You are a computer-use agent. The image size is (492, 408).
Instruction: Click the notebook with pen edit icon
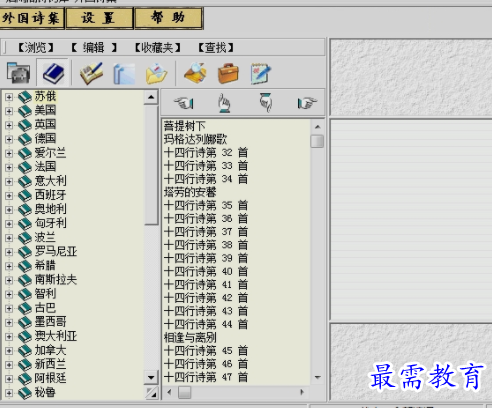[91, 72]
